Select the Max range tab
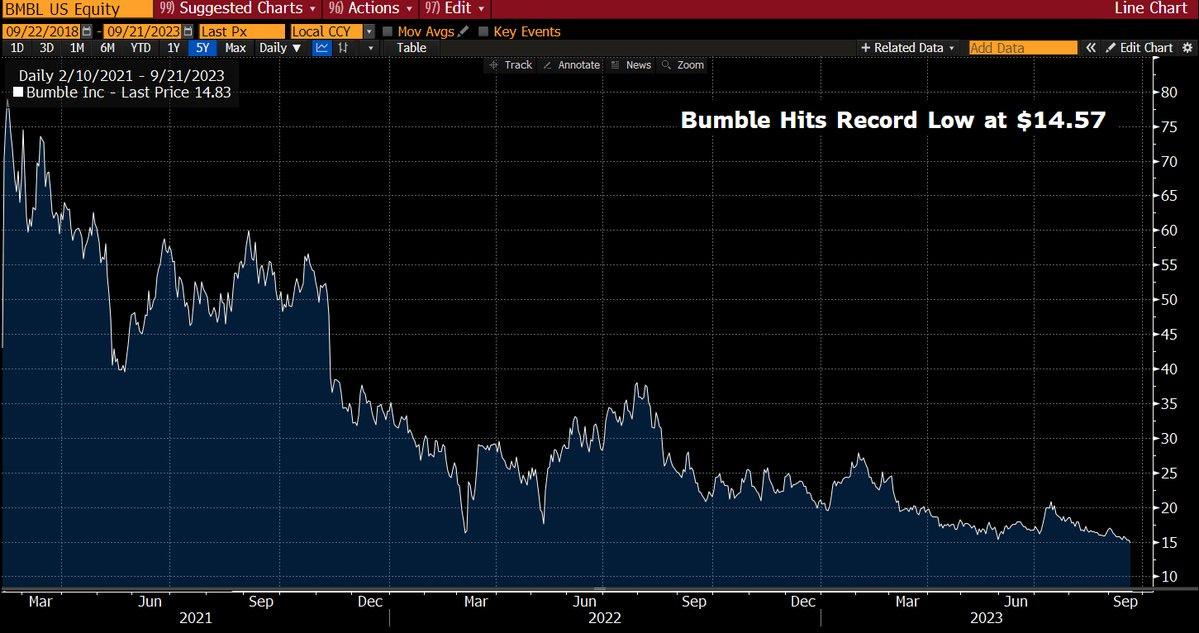Screen dimensions: 1199x633 pos(236,47)
